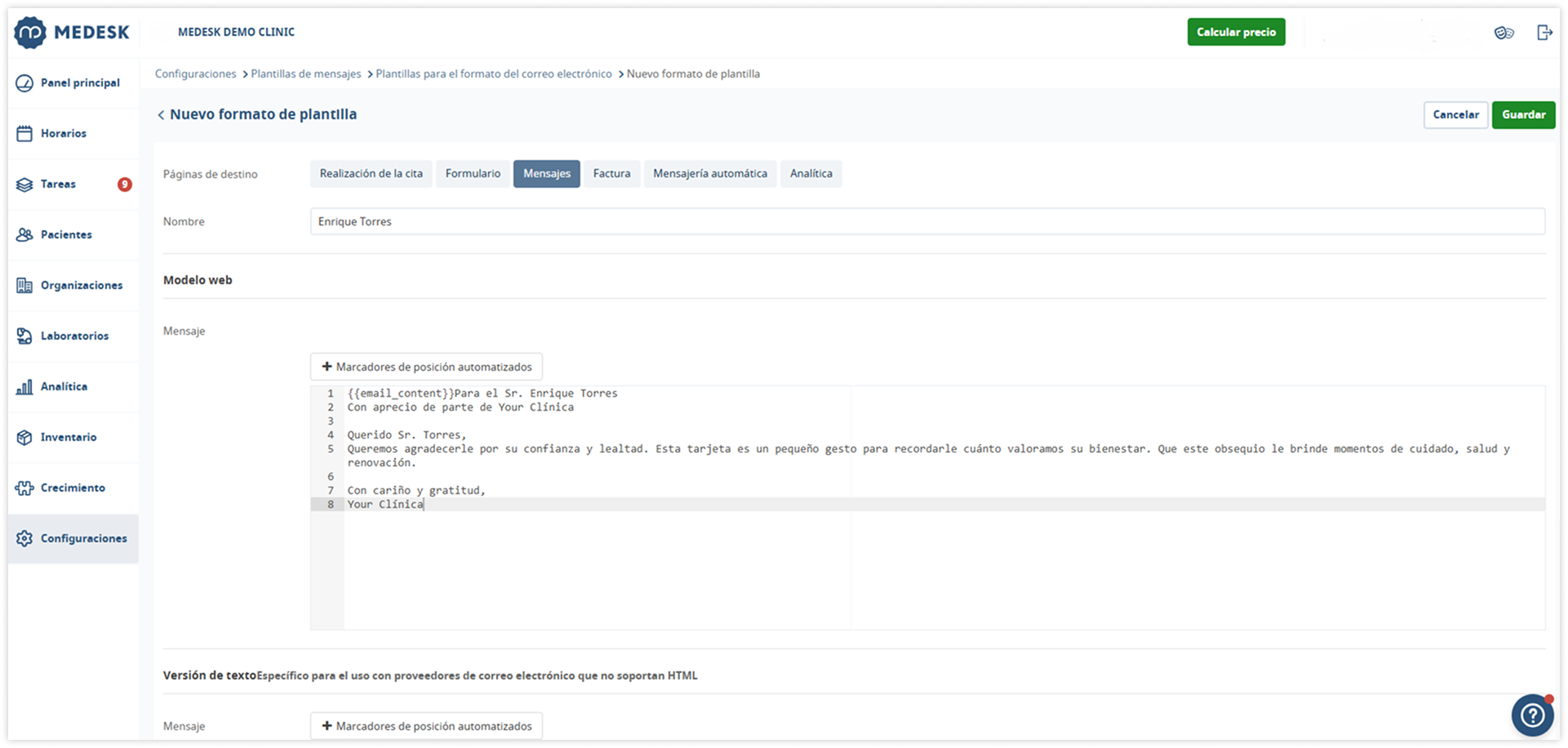Select Realización de la cita tab
Viewport: 1568px width, 748px height.
click(x=371, y=174)
